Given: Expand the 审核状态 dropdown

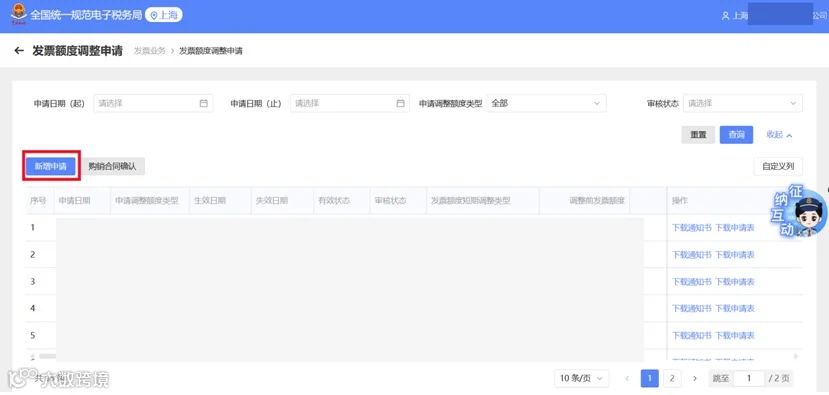Looking at the screenshot, I should coord(743,104).
